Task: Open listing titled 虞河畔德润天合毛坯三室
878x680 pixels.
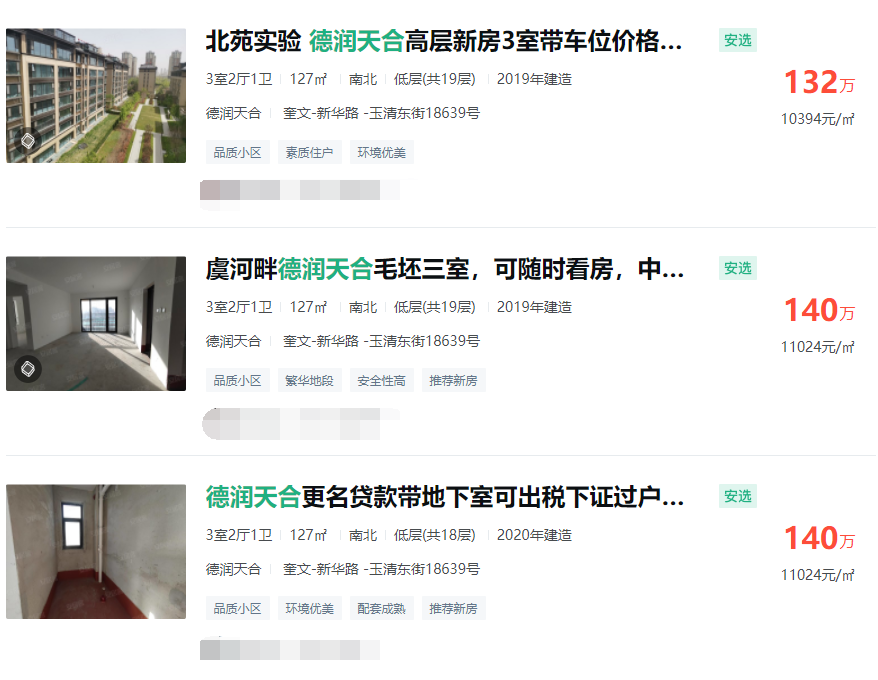Action: (445, 269)
